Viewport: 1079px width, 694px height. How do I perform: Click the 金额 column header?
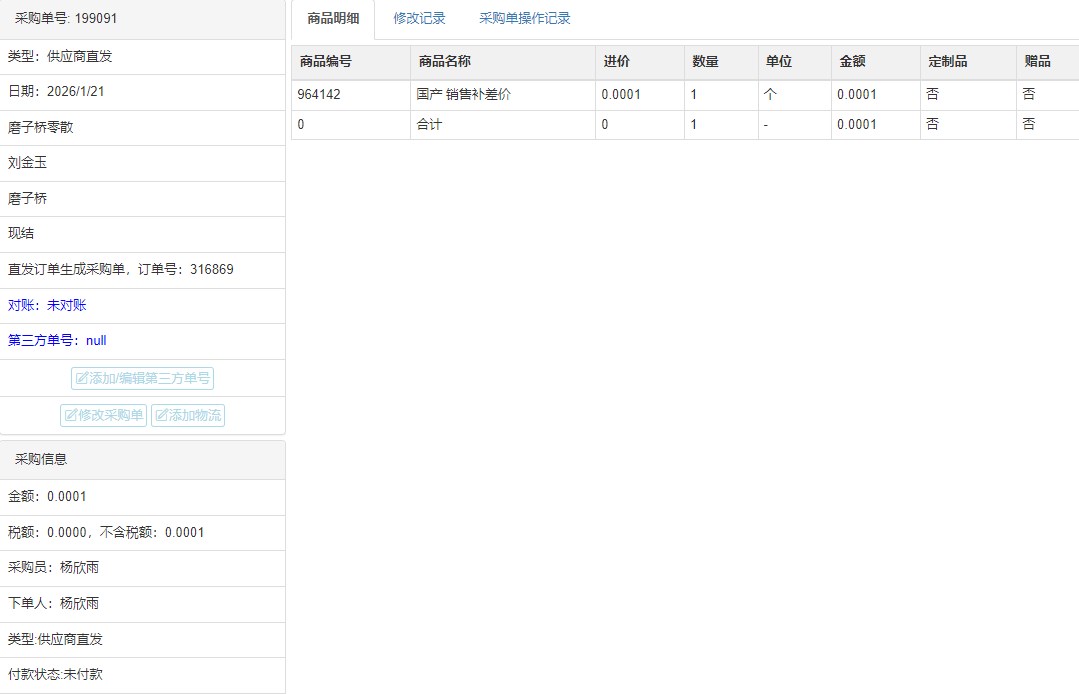pyautogui.click(x=852, y=62)
